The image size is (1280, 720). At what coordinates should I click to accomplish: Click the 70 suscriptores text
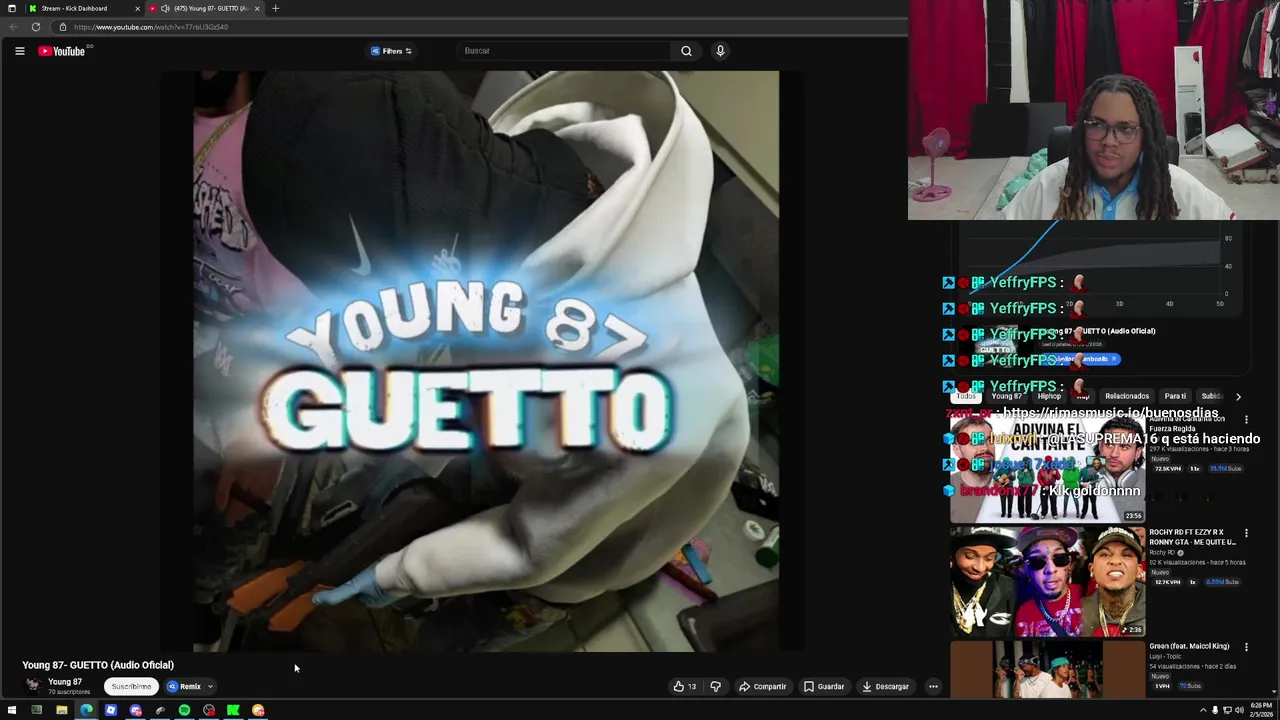tap(69, 692)
